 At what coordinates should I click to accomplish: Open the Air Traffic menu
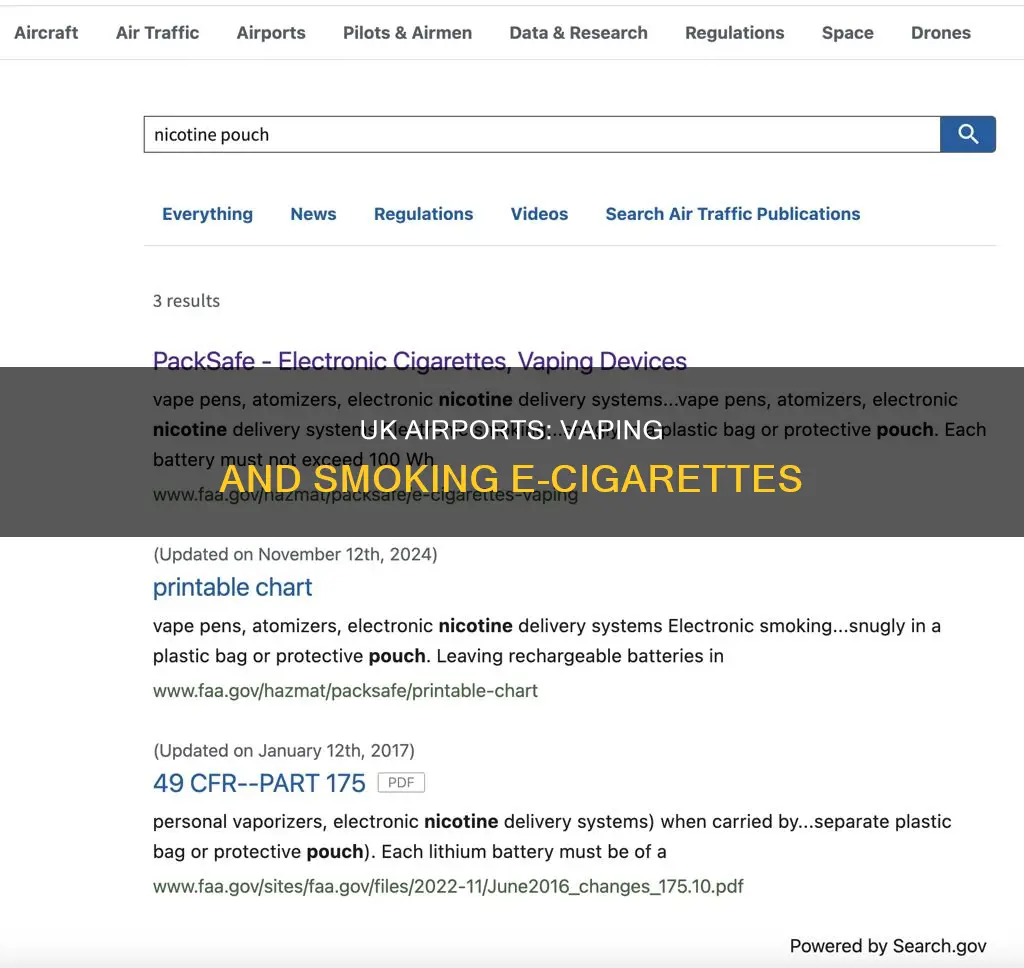coord(157,33)
